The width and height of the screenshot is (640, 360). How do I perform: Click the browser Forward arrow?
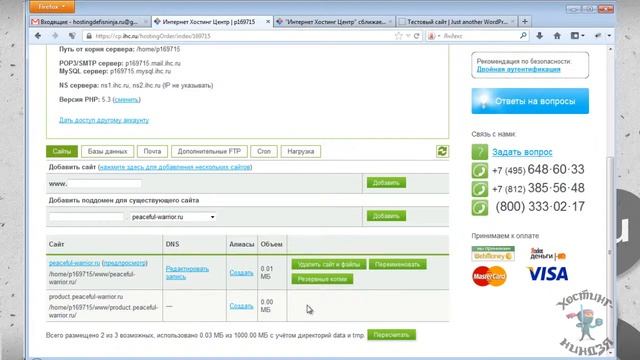coord(55,36)
